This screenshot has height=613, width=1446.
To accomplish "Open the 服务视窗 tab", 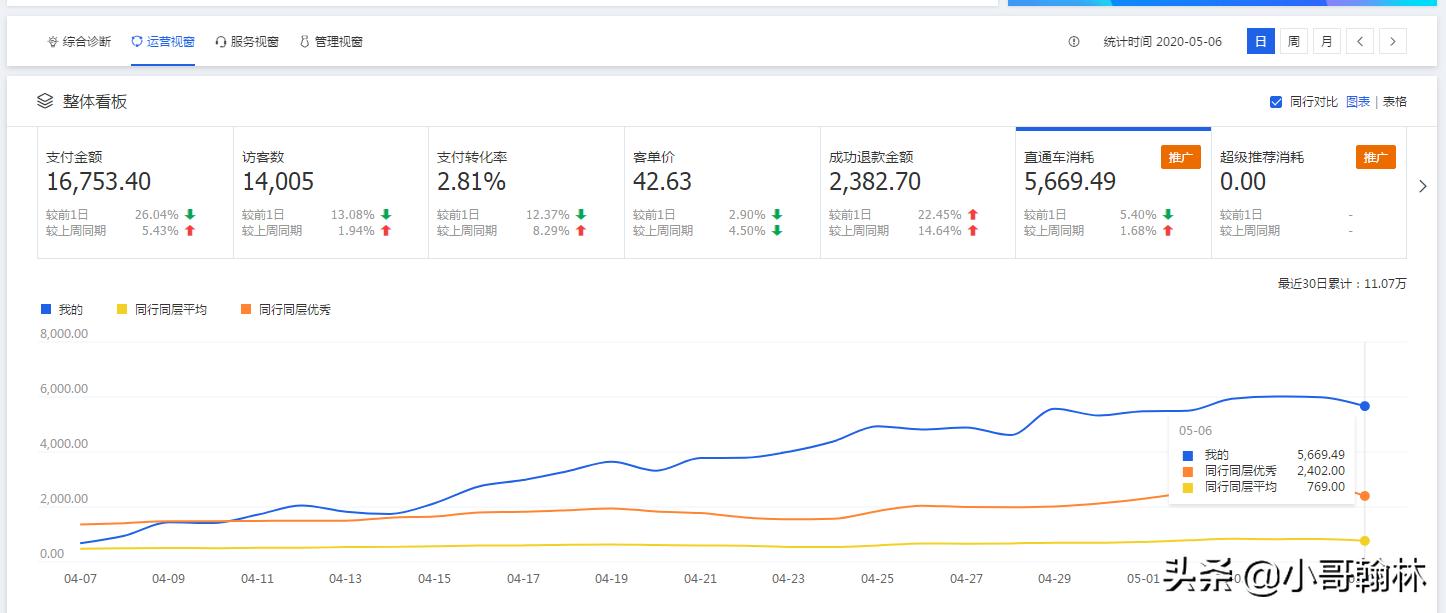I will (x=254, y=42).
